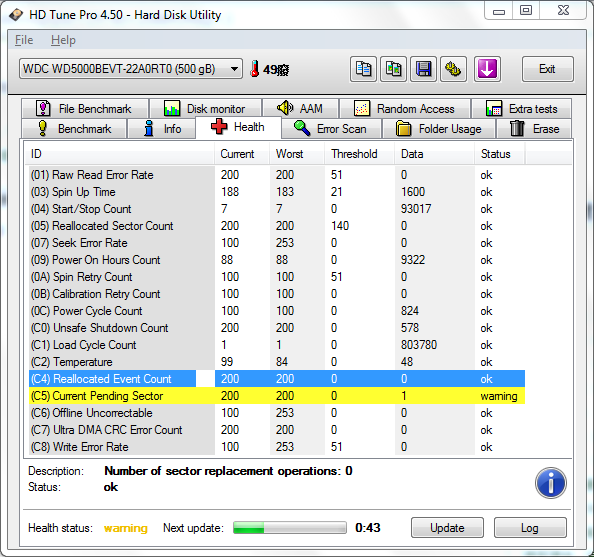The height and width of the screenshot is (557, 594).
Task: Switch to the Random Access tab
Action: tap(405, 109)
